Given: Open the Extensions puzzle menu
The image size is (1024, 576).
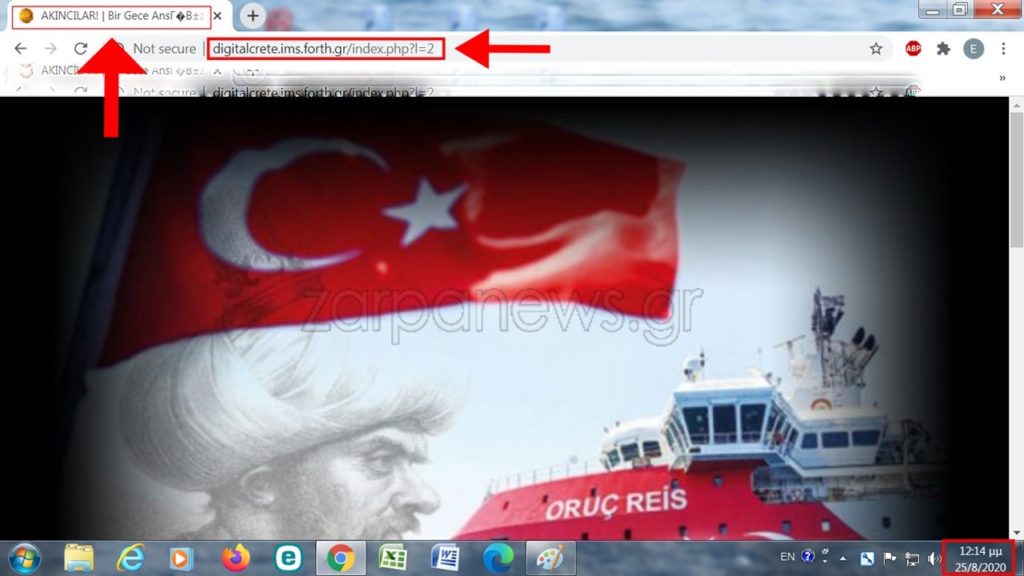Looking at the screenshot, I should [x=943, y=48].
